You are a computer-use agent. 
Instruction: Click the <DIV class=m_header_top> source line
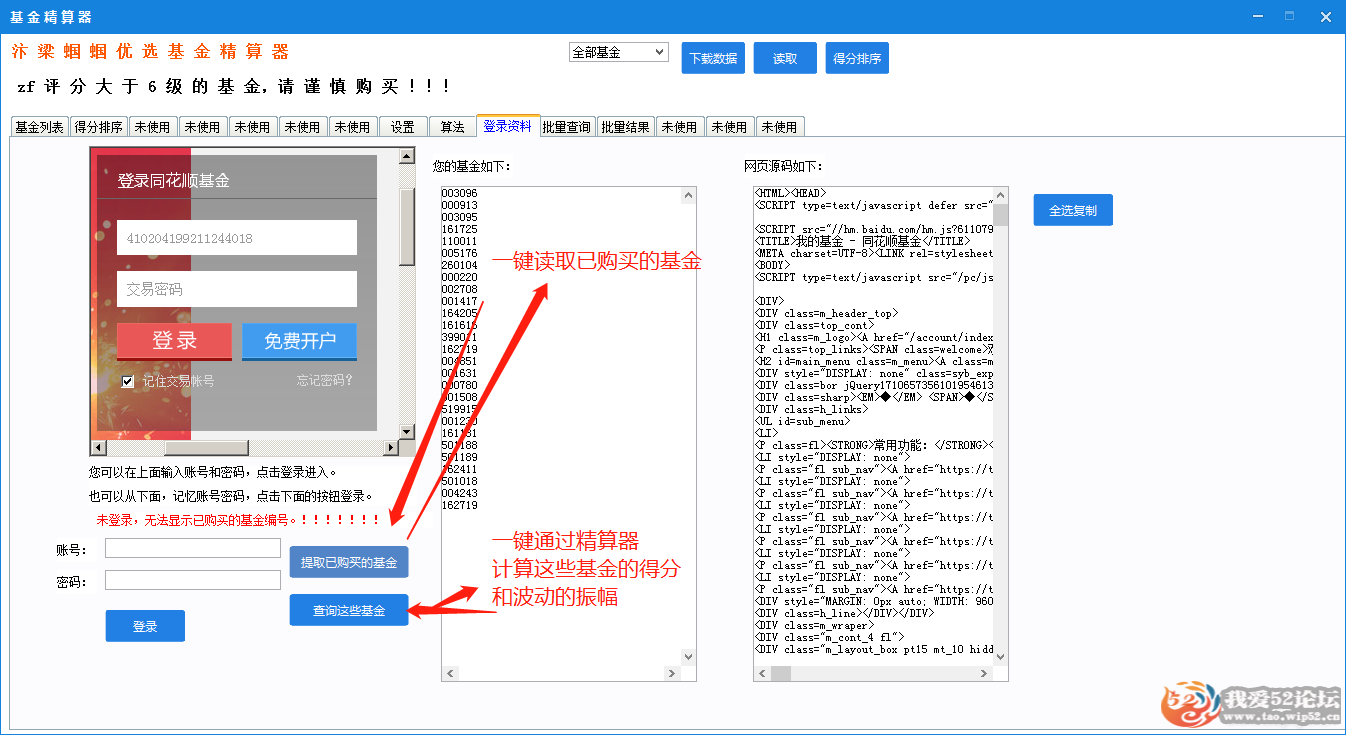[x=826, y=313]
